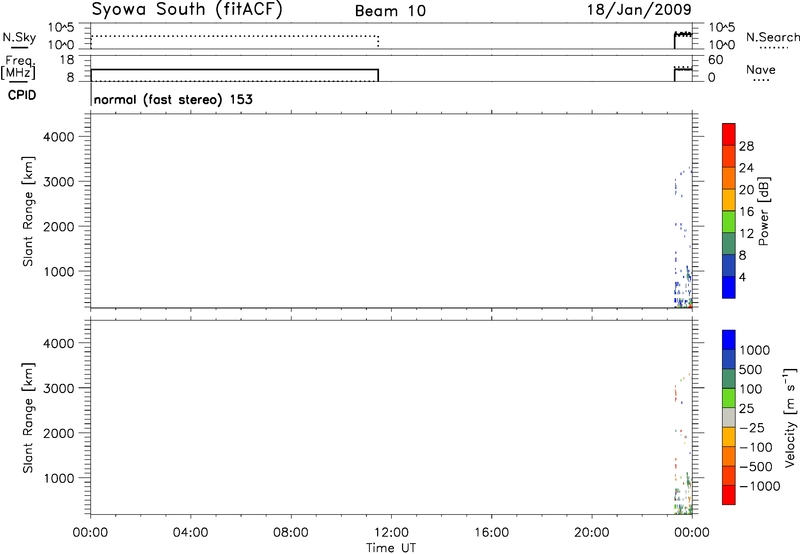Image resolution: width=800 pixels, height=554 pixels.
Task: Click the dotted noise line in N.Sky panel
Action: point(234,36)
